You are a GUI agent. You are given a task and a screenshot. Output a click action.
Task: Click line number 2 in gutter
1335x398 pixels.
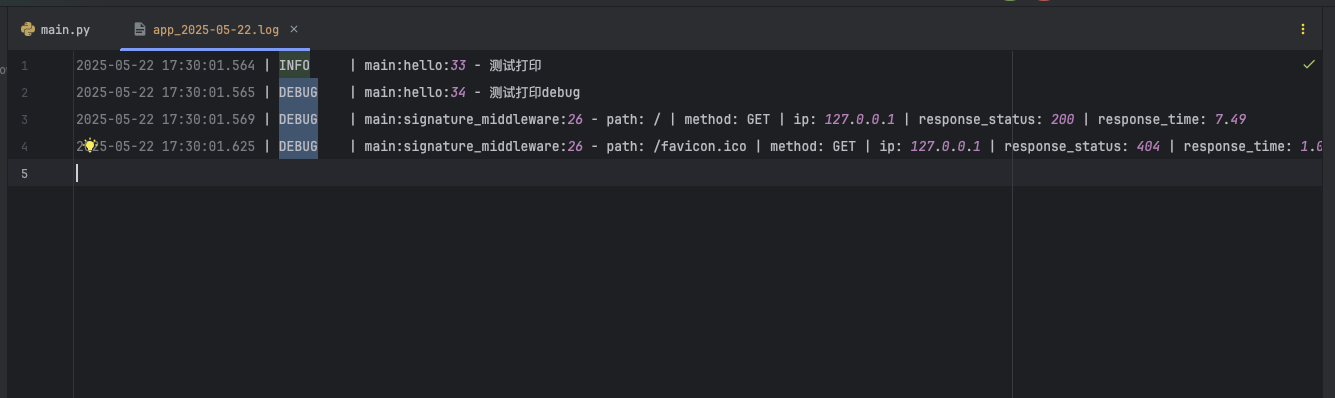(x=24, y=93)
